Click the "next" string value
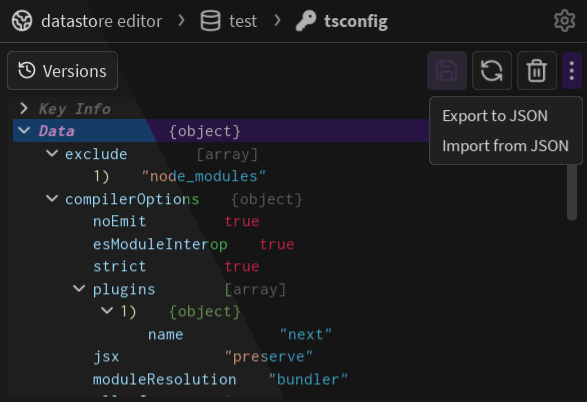This screenshot has height=402, width=587. pos(306,334)
